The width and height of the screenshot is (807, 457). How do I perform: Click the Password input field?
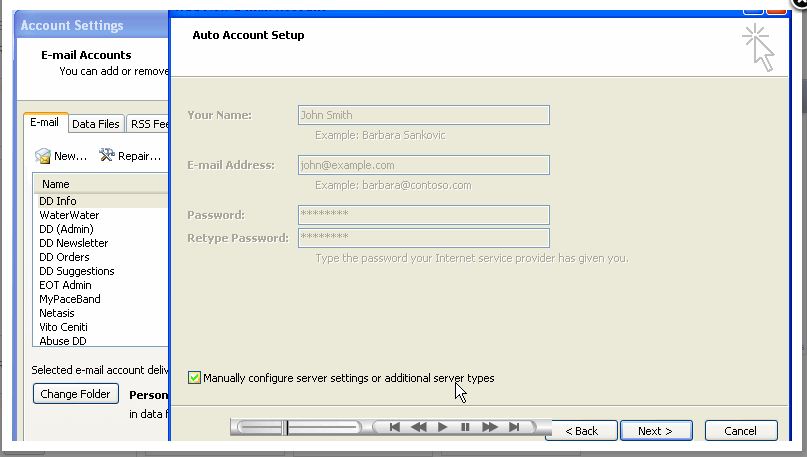pos(424,215)
